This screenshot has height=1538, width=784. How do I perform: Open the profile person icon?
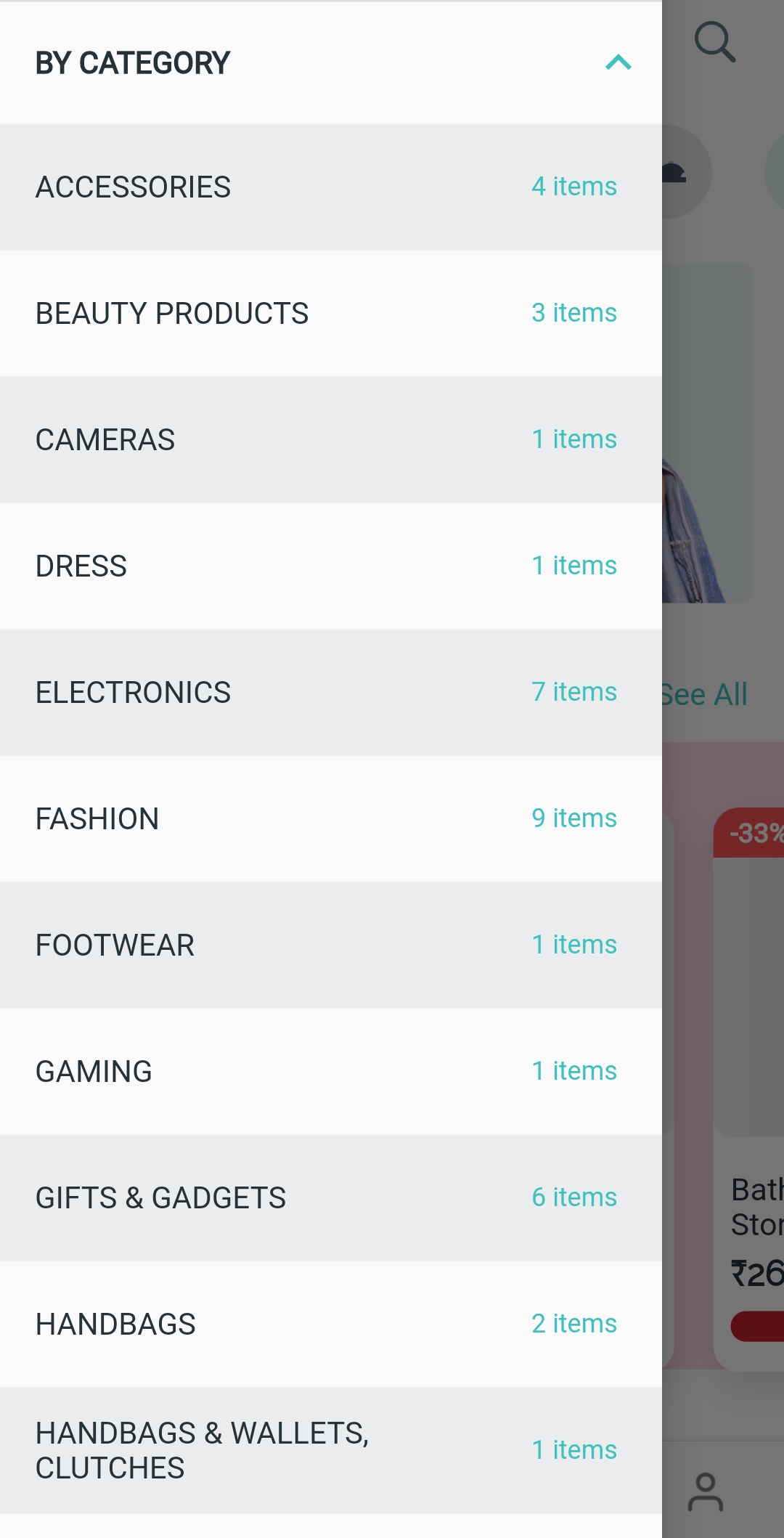706,1492
